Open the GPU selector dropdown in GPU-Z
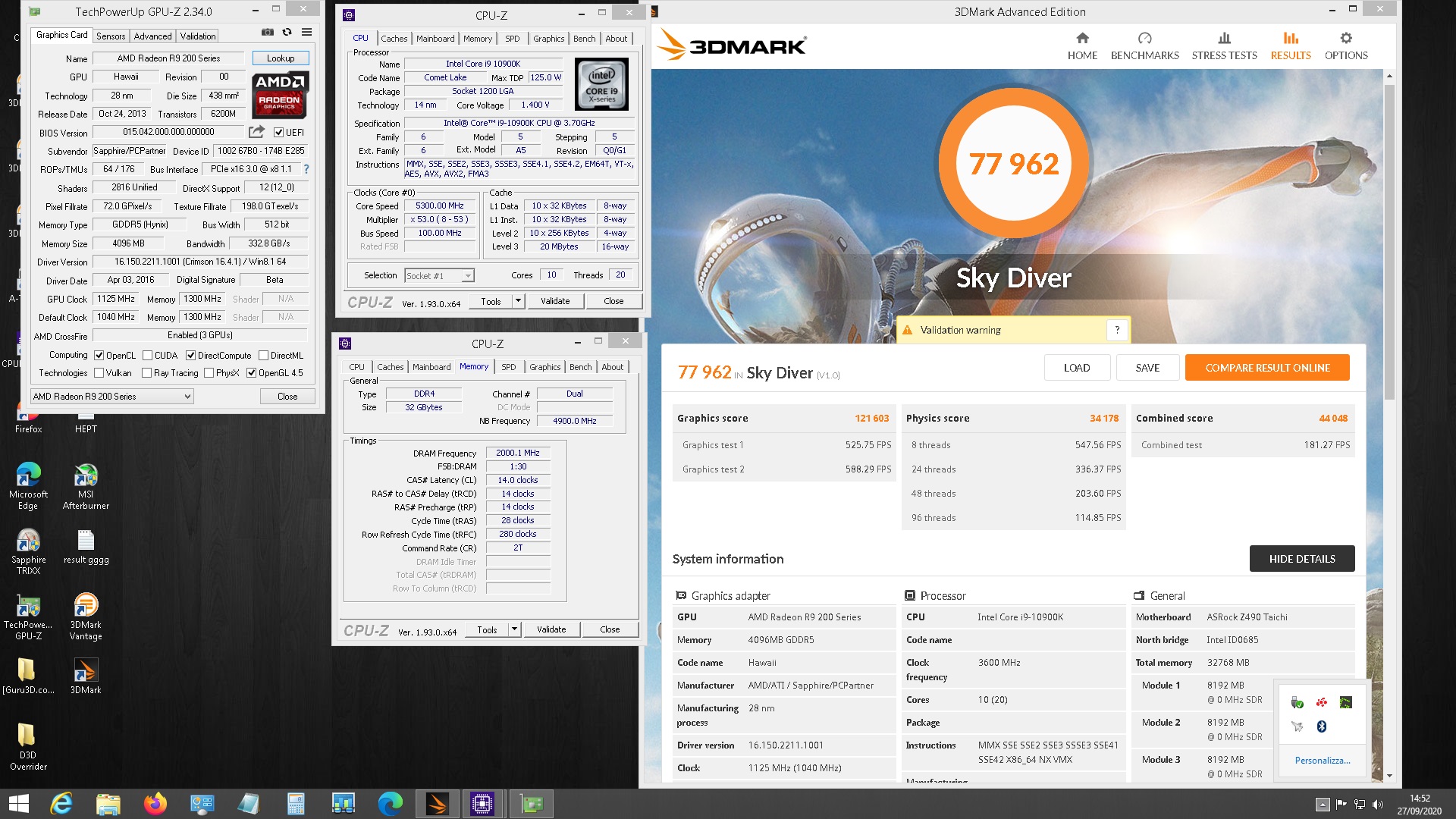 (x=111, y=396)
